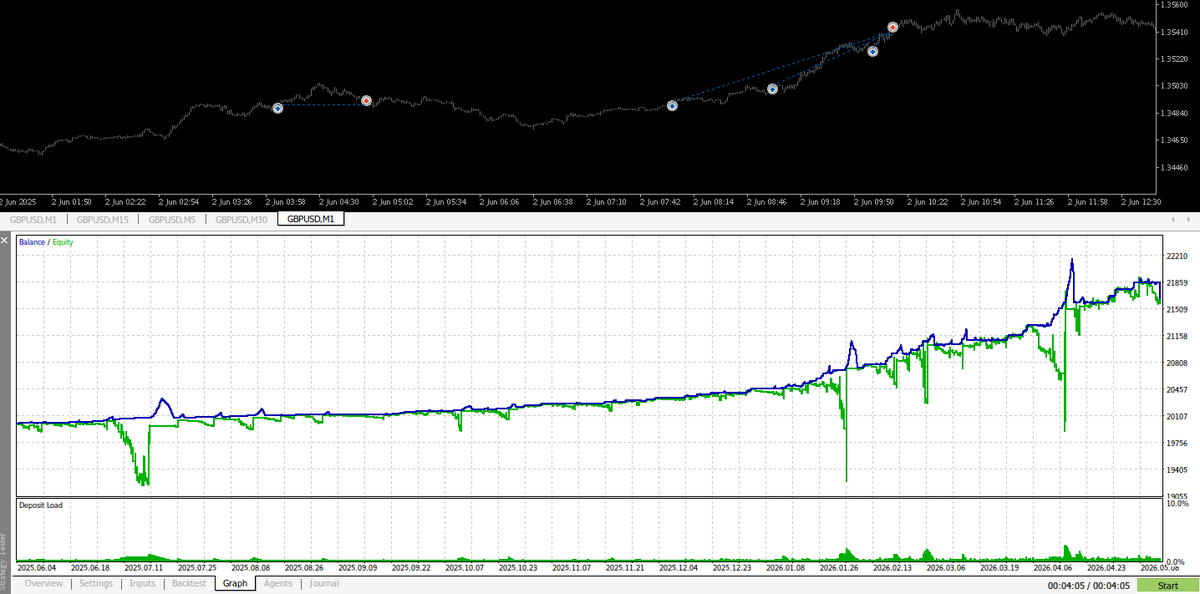
Task: Click the Deposit Load label
Action: coord(41,505)
